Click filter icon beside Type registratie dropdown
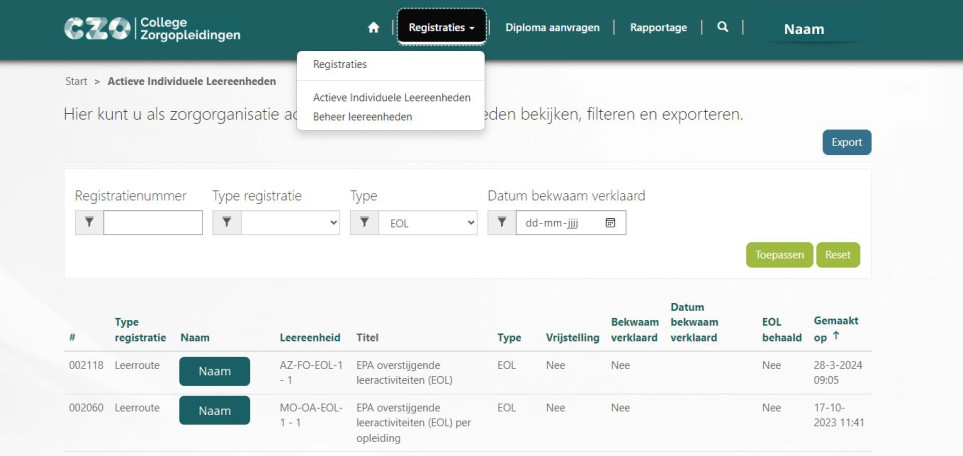This screenshot has width=963, height=456. 227,223
